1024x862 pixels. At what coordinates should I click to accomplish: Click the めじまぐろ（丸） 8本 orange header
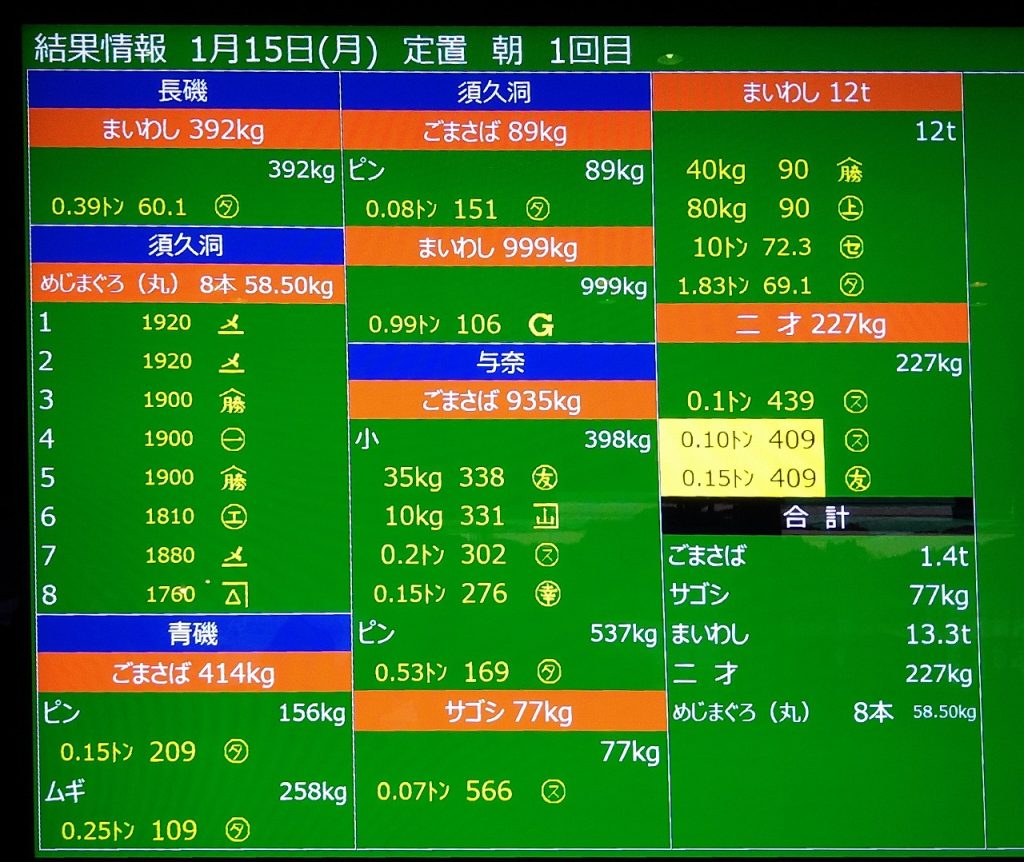tap(186, 285)
